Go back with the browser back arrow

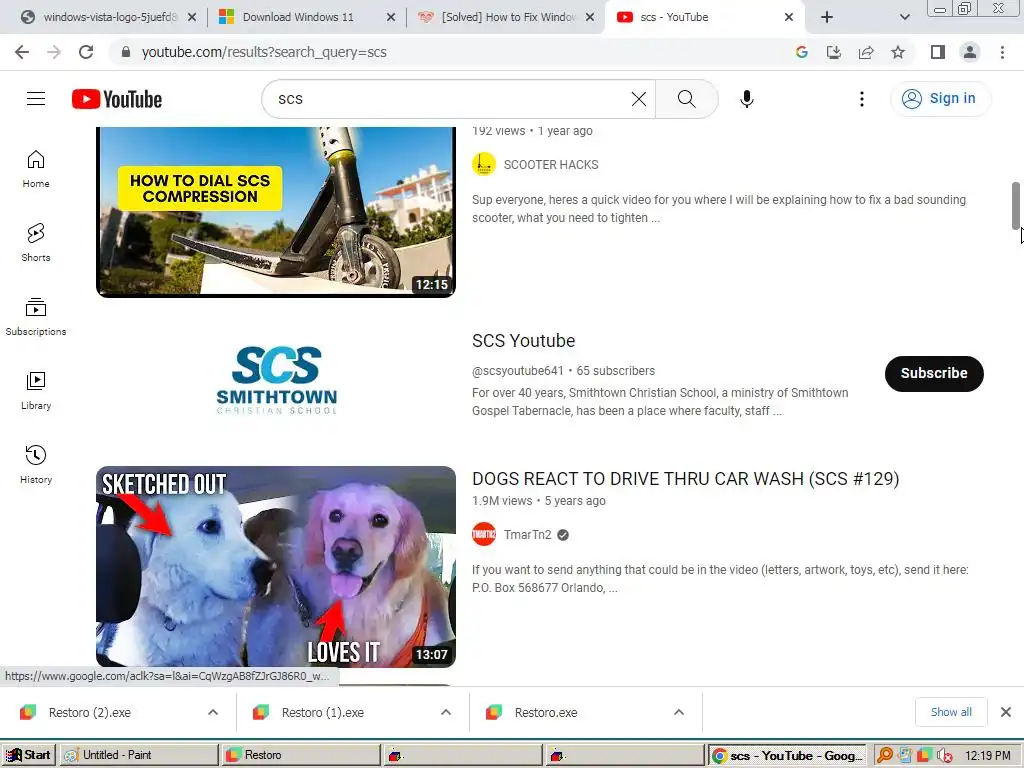tap(22, 52)
